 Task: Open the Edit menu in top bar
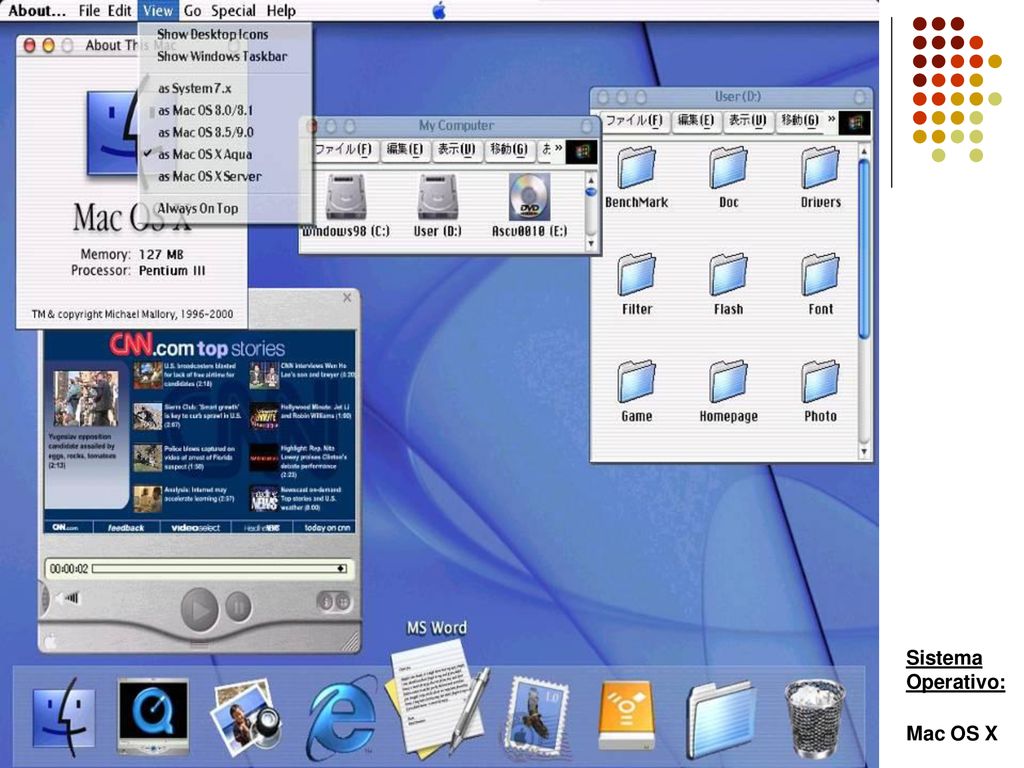[x=120, y=10]
